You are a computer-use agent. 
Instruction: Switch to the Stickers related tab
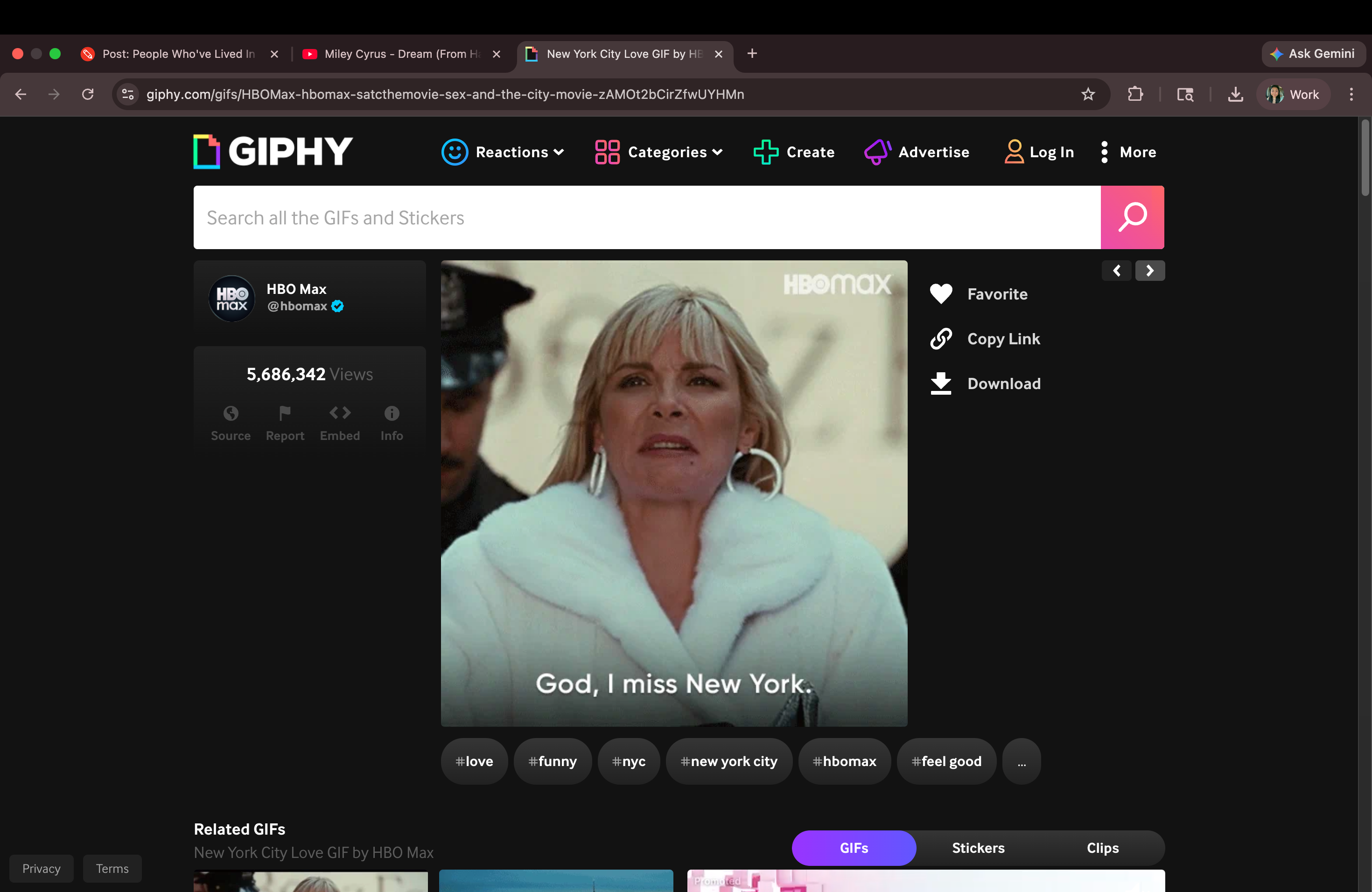coord(978,848)
